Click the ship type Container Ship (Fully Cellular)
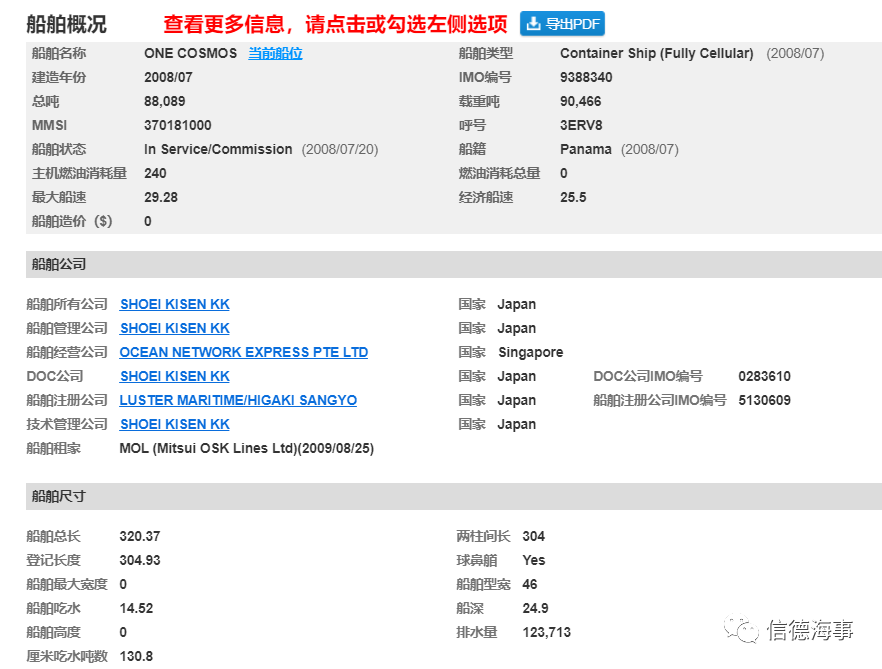The width and height of the screenshot is (882, 669). tap(656, 53)
